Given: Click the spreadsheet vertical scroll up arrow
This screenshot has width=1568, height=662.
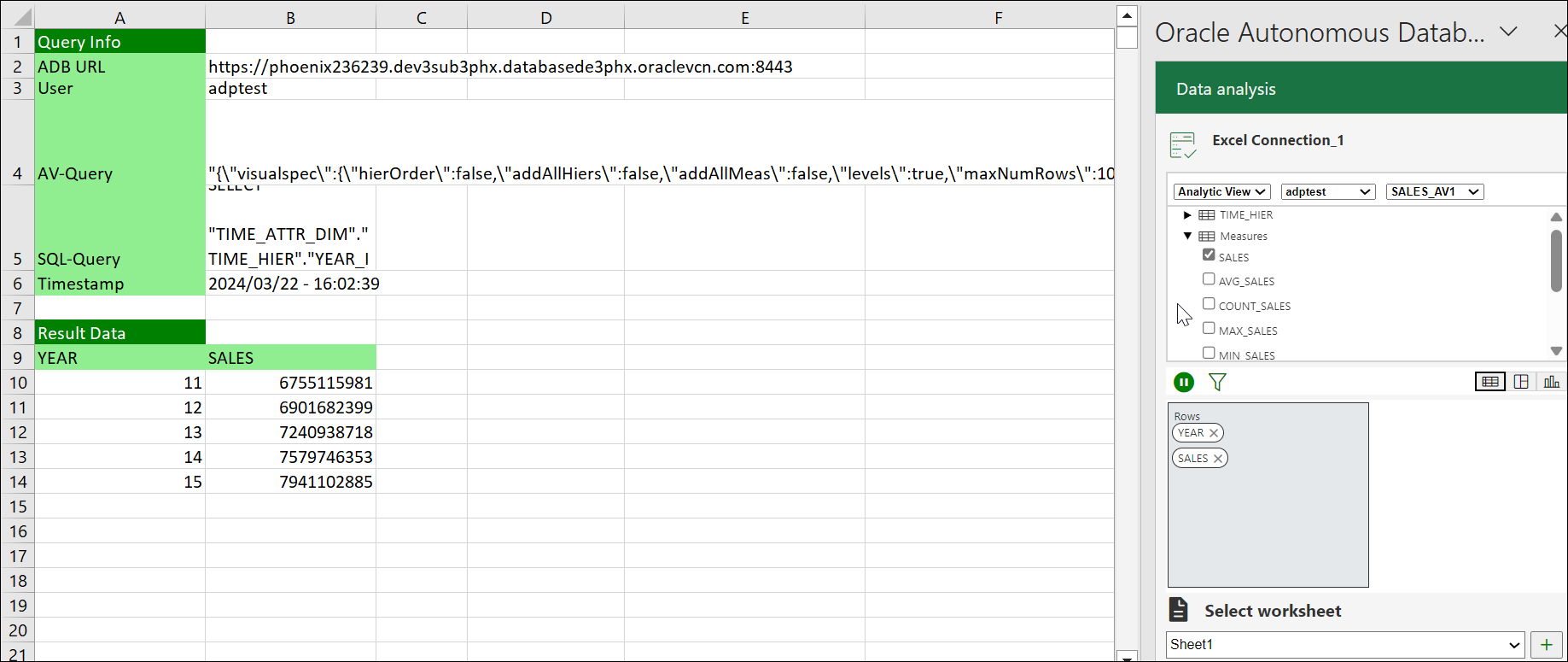Looking at the screenshot, I should click(1127, 15).
